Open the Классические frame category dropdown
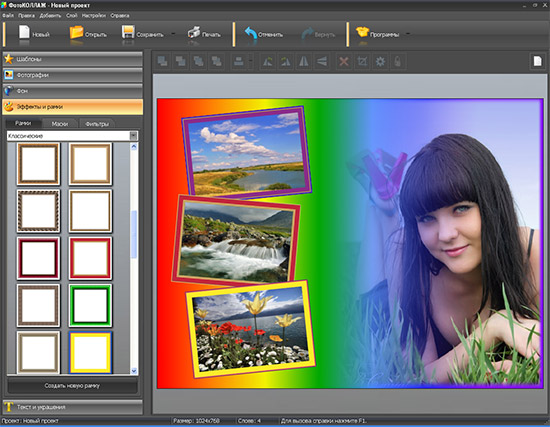 133,136
